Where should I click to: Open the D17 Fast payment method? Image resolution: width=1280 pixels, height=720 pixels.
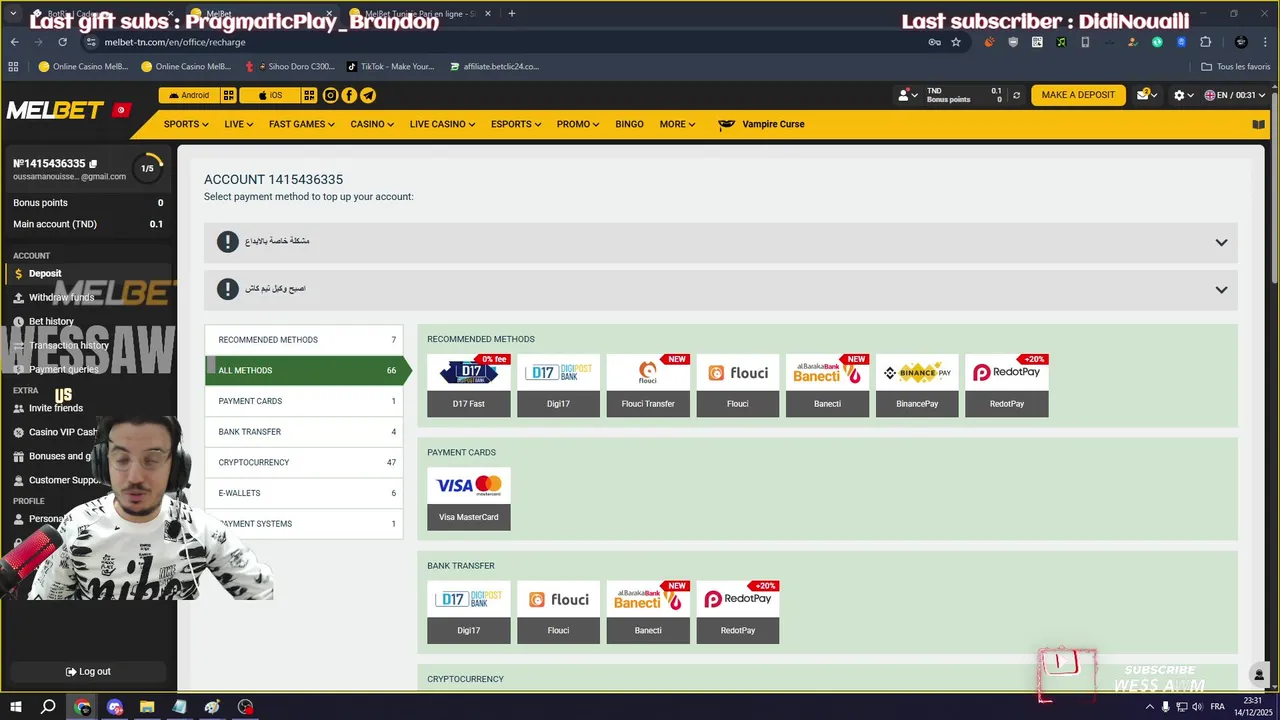[469, 385]
